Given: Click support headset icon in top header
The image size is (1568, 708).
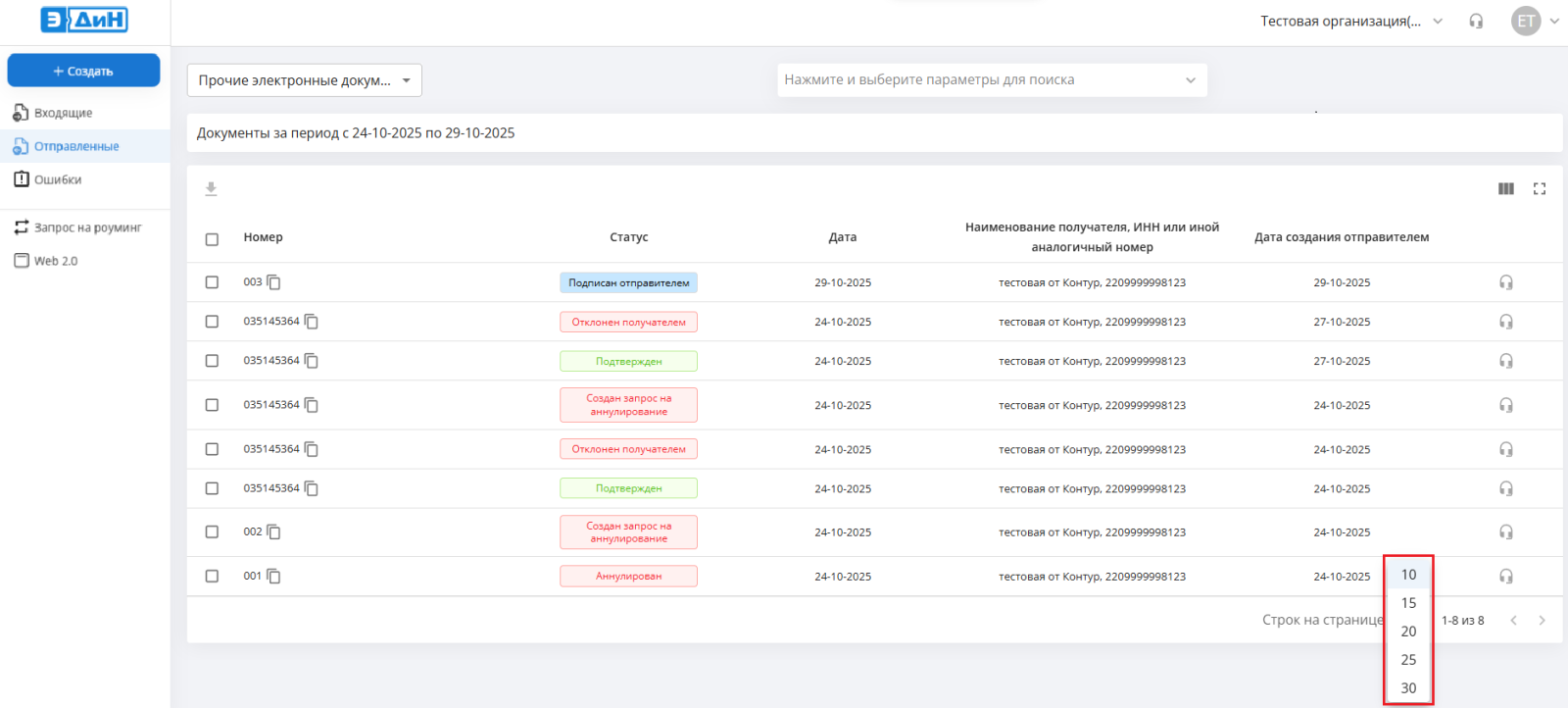Looking at the screenshot, I should [1476, 22].
